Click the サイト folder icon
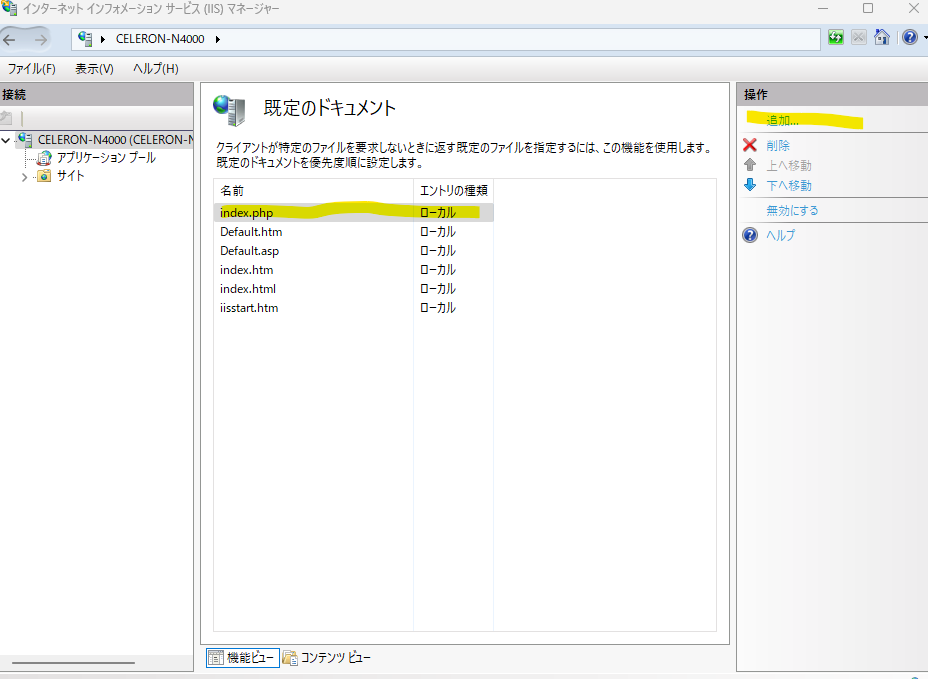Screen dimensions: 928x679 click(x=44, y=176)
